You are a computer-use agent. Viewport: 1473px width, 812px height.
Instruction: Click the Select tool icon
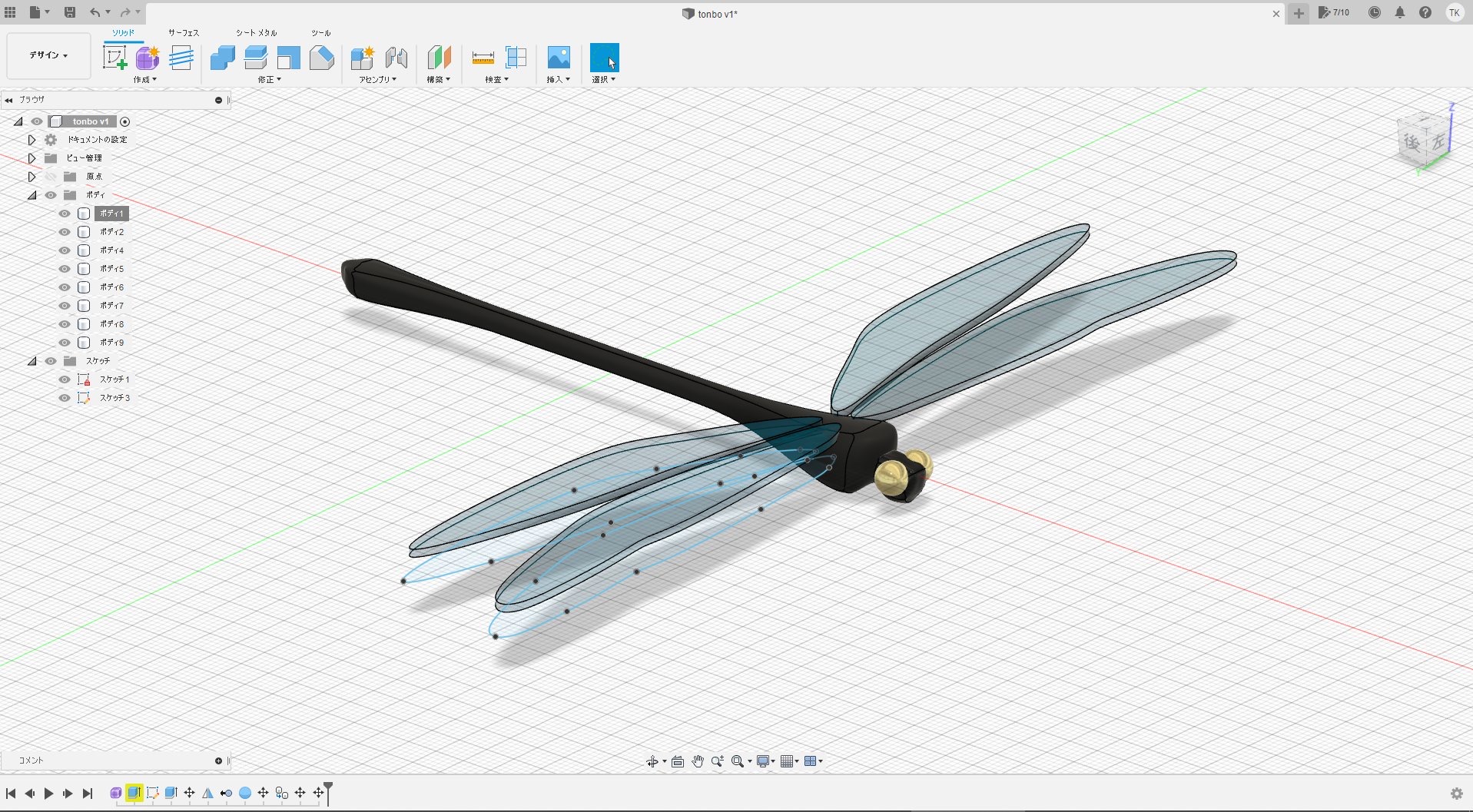coord(604,58)
